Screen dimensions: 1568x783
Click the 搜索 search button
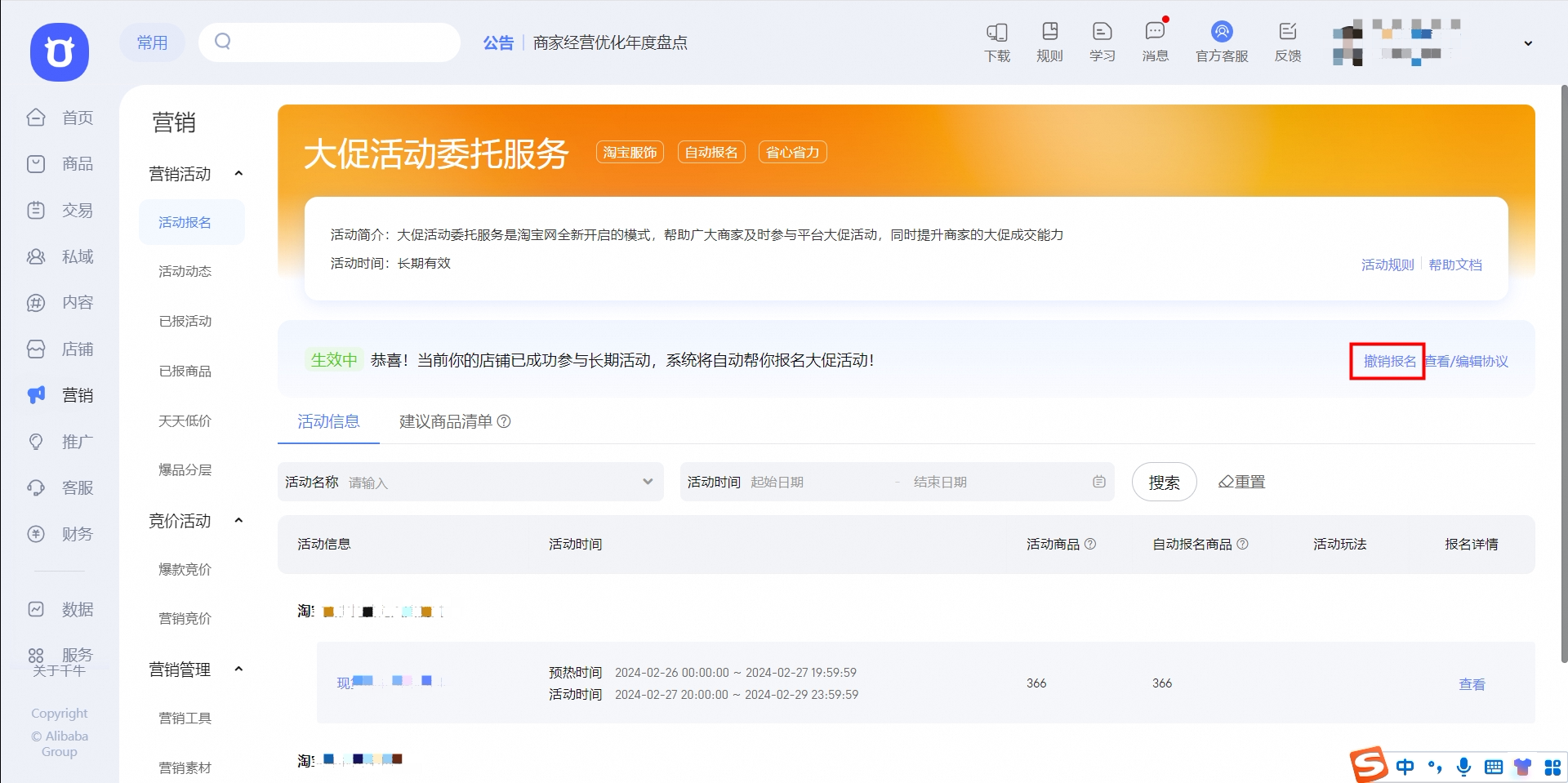click(x=1164, y=482)
